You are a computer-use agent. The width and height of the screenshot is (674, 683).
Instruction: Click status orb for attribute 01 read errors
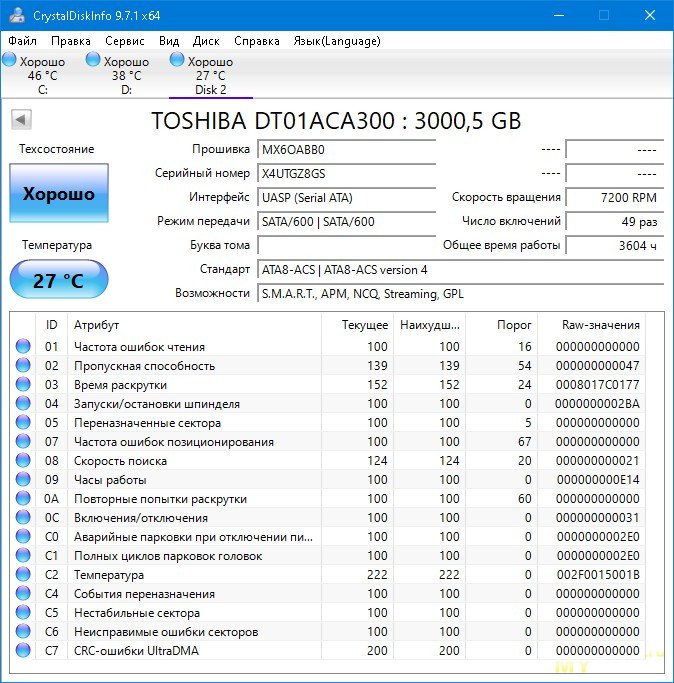click(x=23, y=347)
